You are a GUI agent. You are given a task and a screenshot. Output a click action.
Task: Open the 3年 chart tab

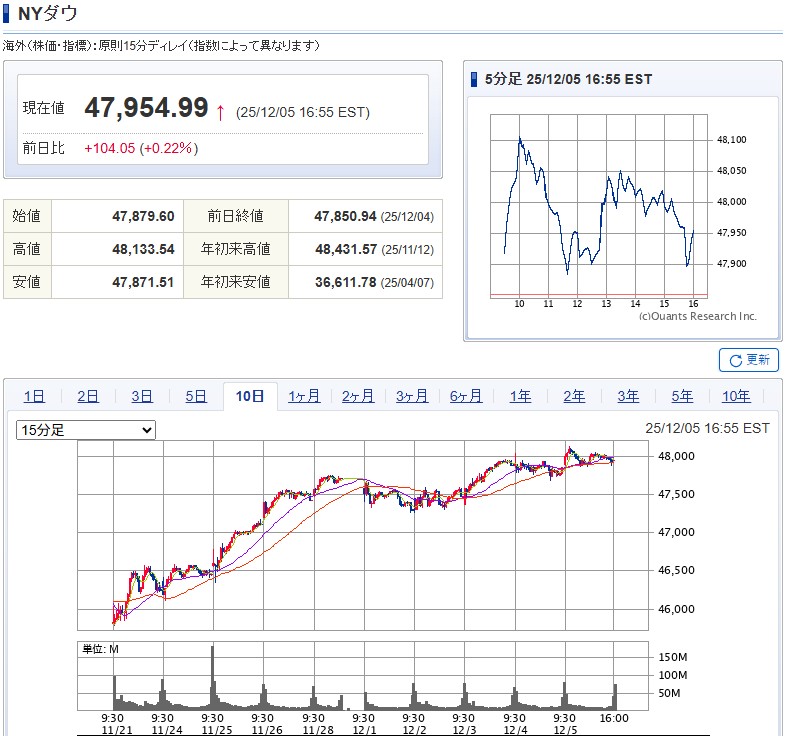tap(628, 396)
